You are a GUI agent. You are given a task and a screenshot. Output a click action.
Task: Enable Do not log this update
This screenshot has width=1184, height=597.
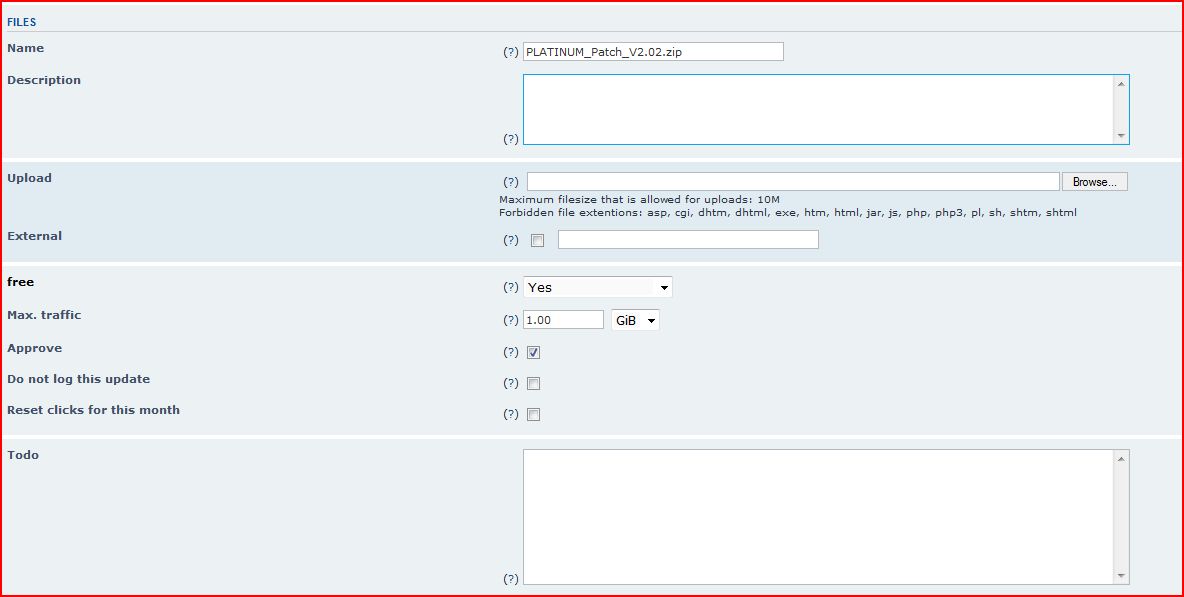[534, 383]
